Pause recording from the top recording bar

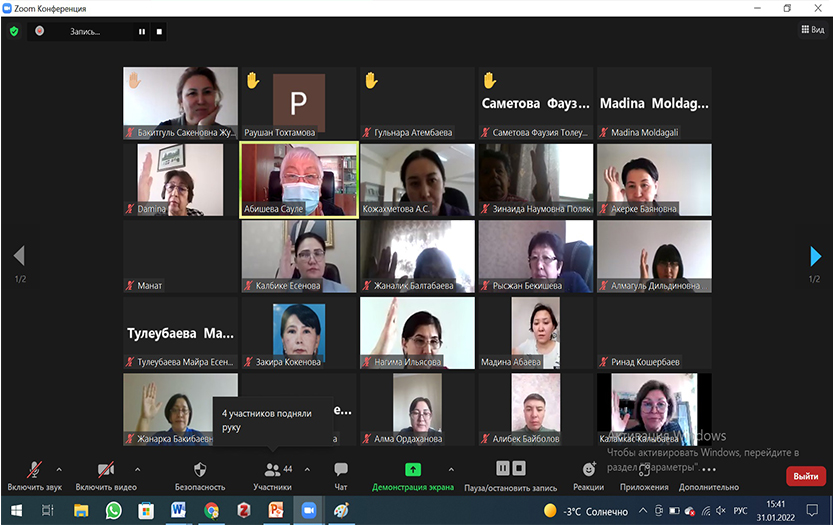coord(142,31)
